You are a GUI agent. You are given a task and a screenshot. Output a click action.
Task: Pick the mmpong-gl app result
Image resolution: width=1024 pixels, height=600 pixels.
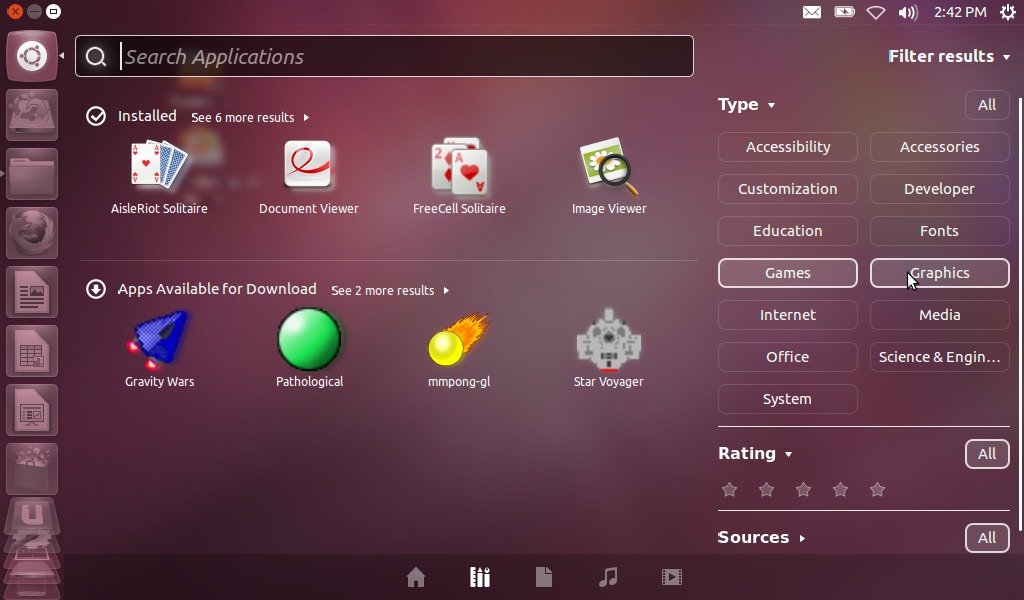(x=458, y=349)
